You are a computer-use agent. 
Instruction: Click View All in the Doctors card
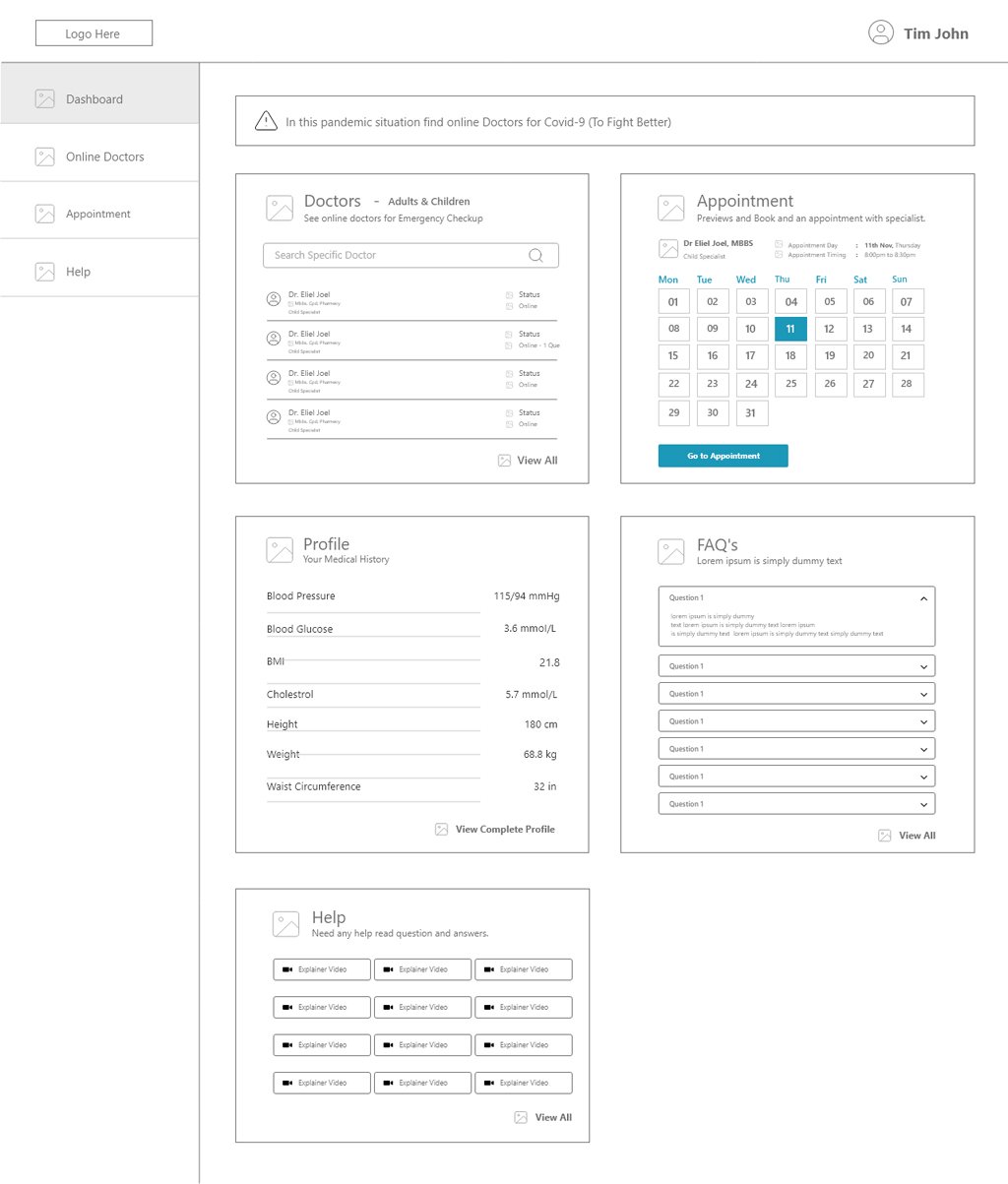coord(537,460)
